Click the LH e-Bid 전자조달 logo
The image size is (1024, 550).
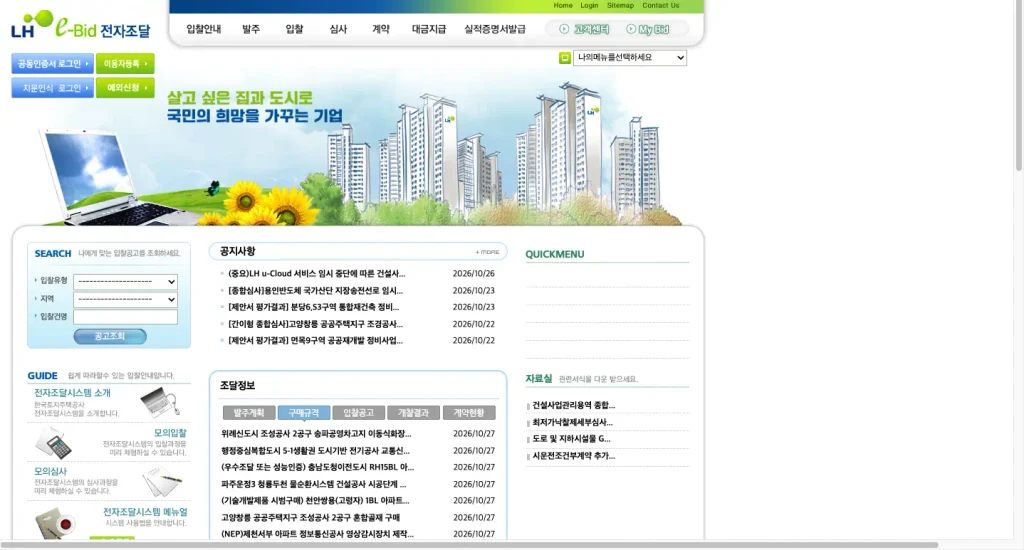point(81,26)
